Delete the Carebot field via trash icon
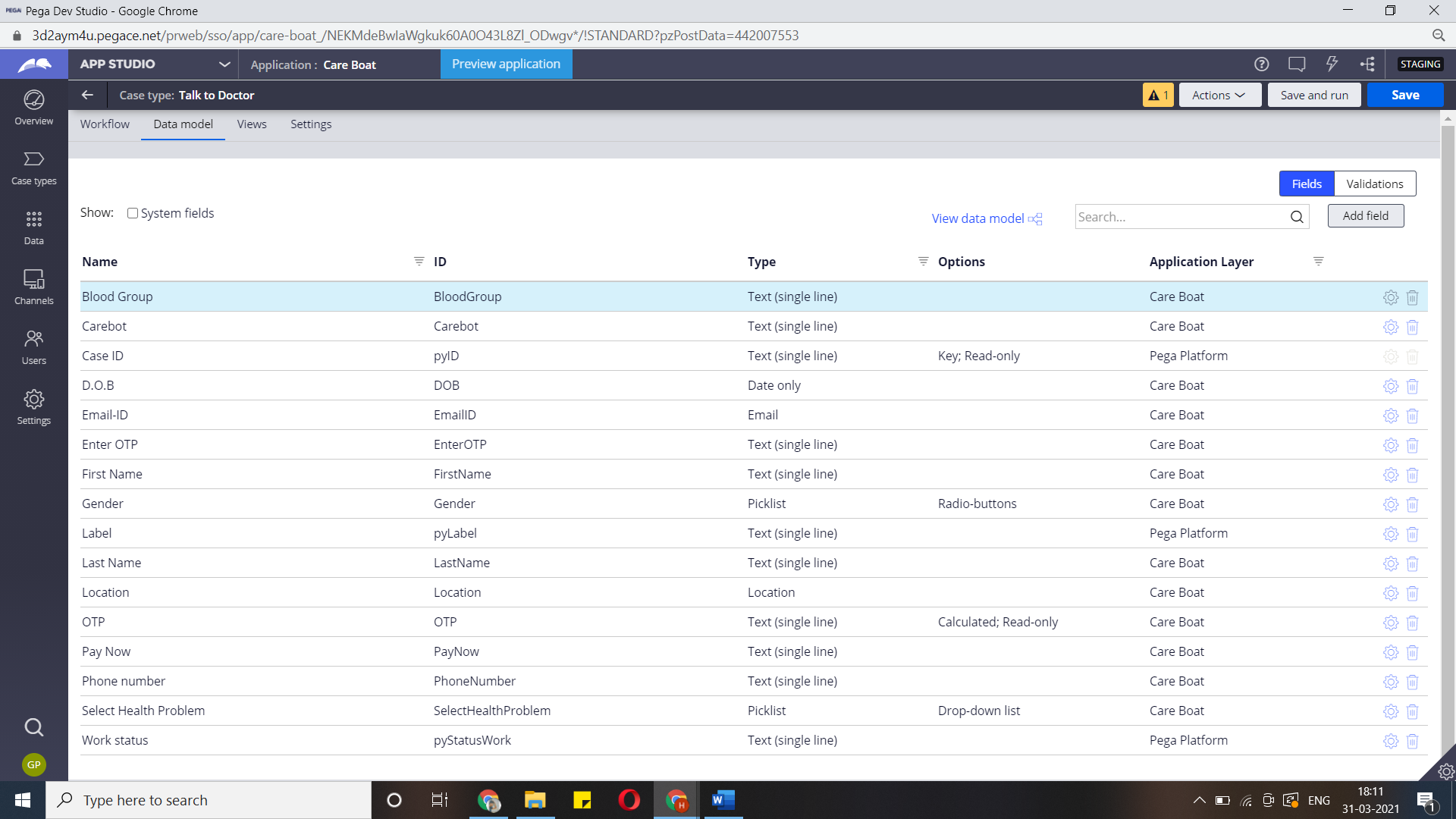 click(1412, 327)
